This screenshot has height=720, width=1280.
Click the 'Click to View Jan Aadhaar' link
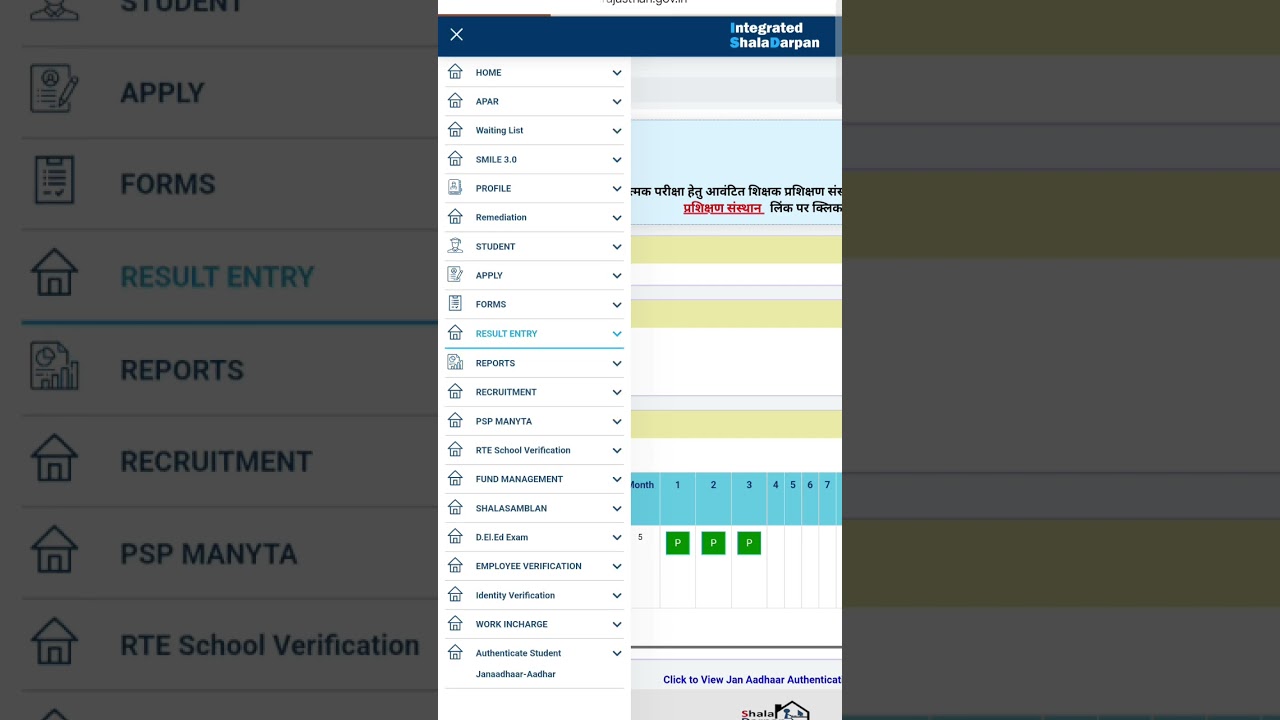point(752,680)
